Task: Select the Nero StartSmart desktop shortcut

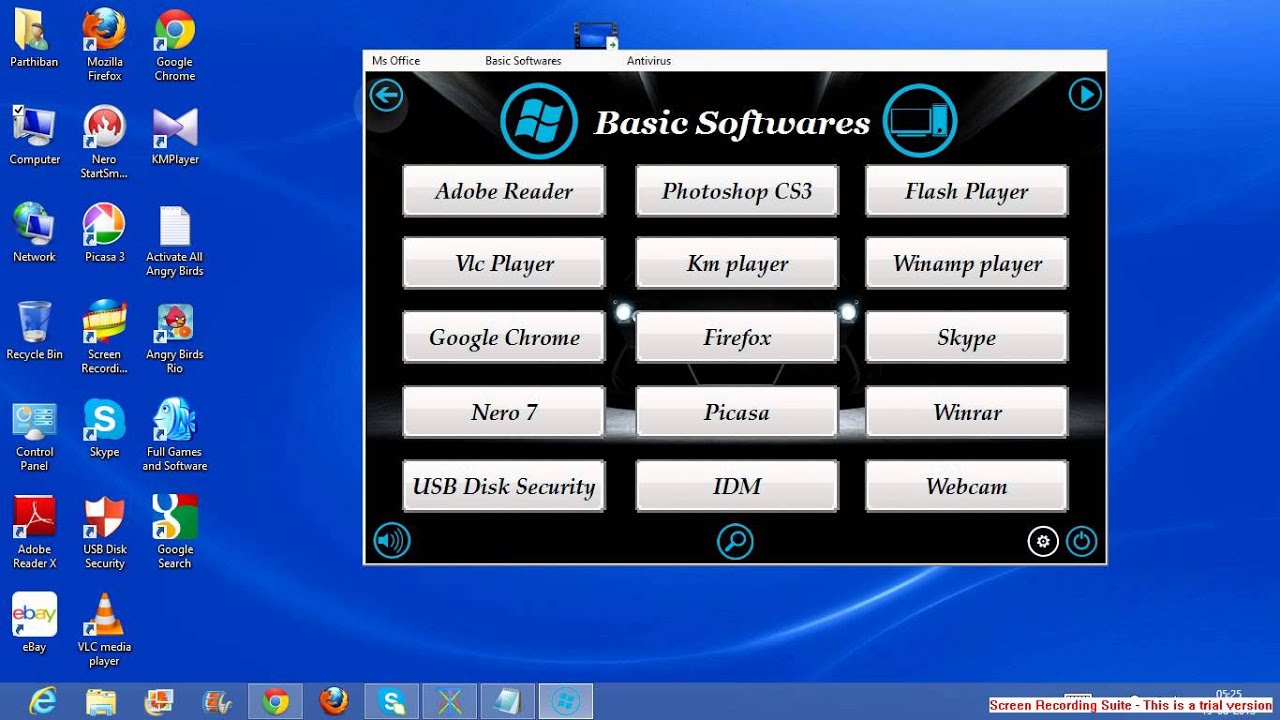Action: coord(104,142)
